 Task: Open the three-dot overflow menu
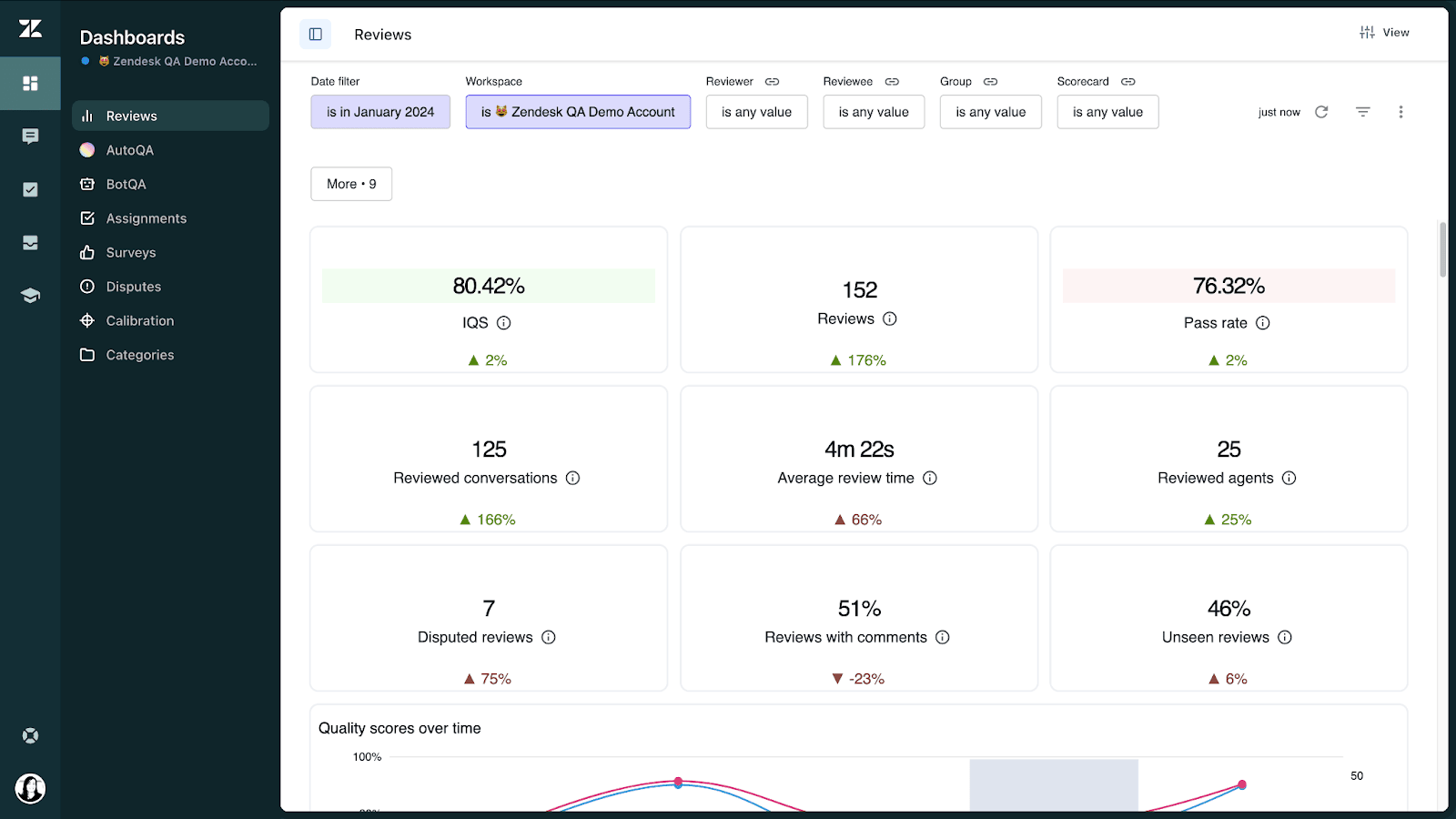tap(1400, 111)
